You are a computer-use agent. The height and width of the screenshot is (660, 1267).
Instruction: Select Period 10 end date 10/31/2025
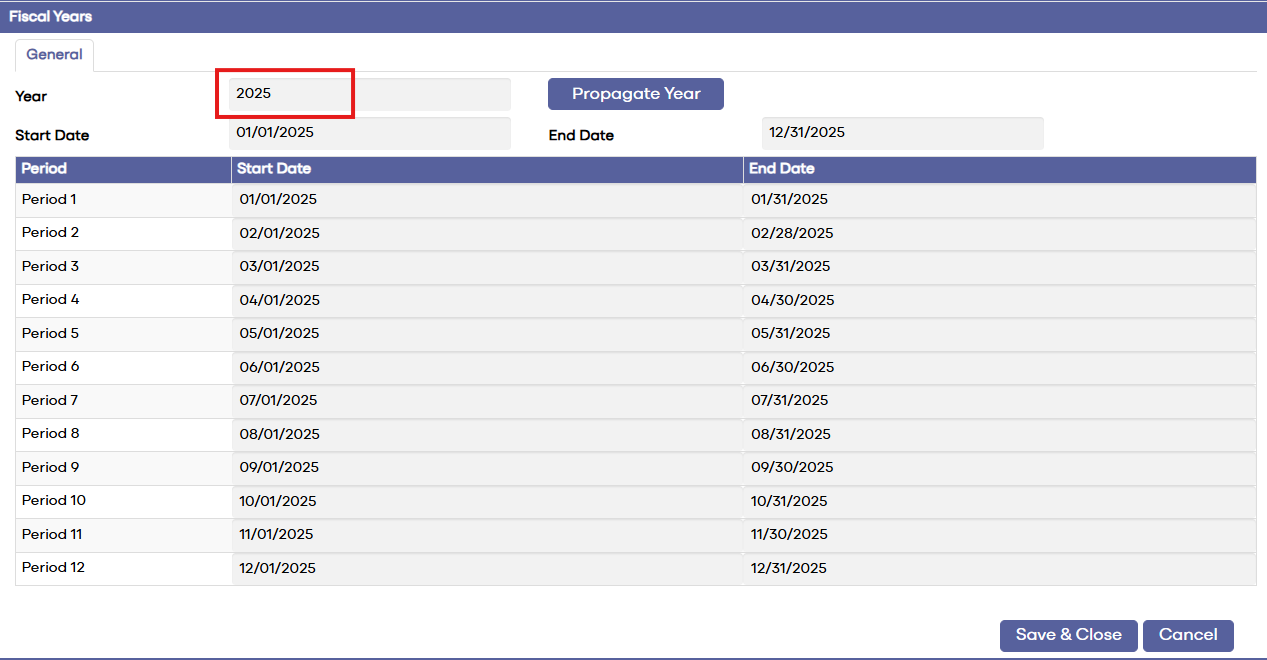(999, 501)
